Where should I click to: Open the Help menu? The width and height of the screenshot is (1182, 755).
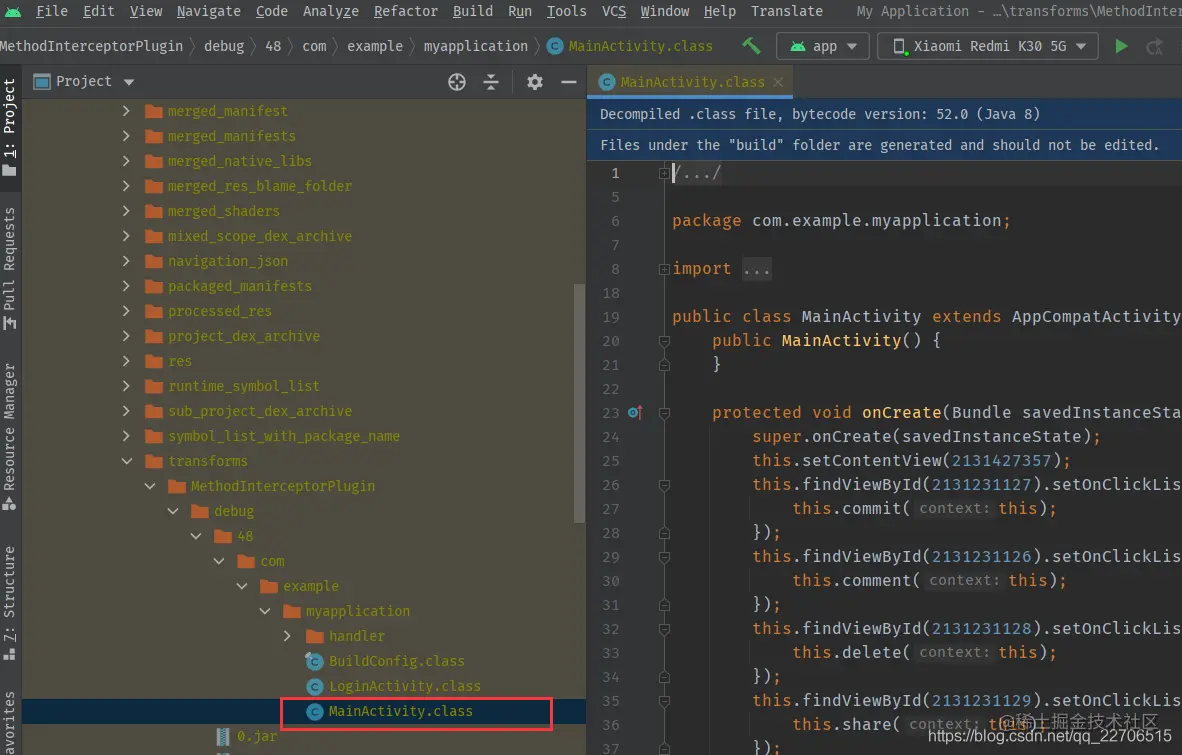719,11
